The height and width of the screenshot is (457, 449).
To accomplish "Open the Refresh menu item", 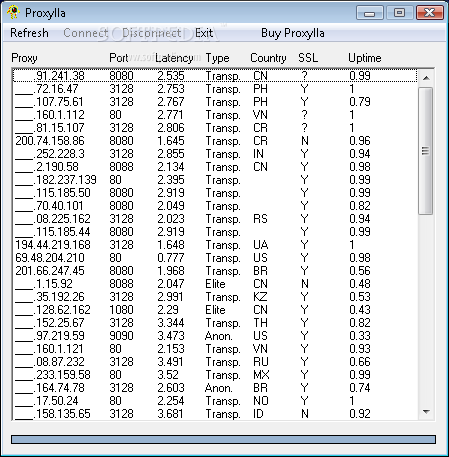I will [x=29, y=33].
